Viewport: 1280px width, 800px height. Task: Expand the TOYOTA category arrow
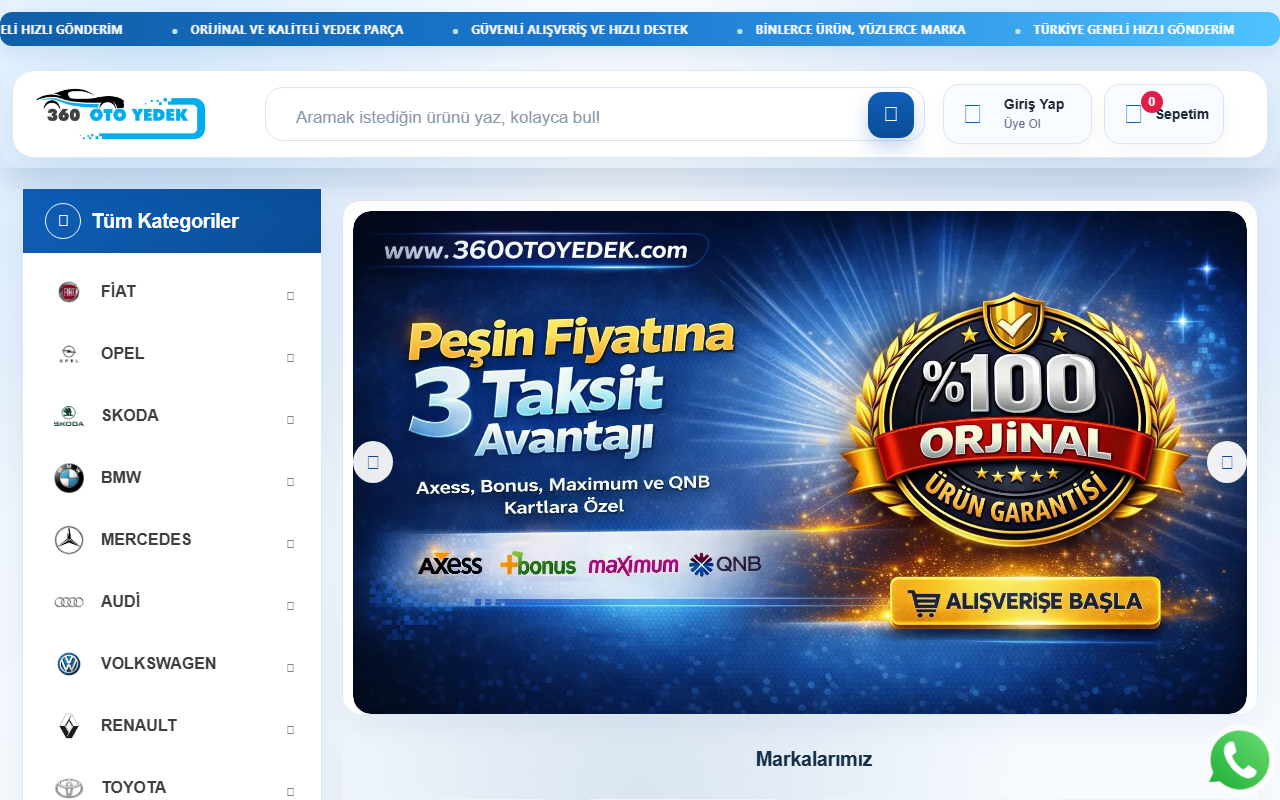click(x=290, y=790)
